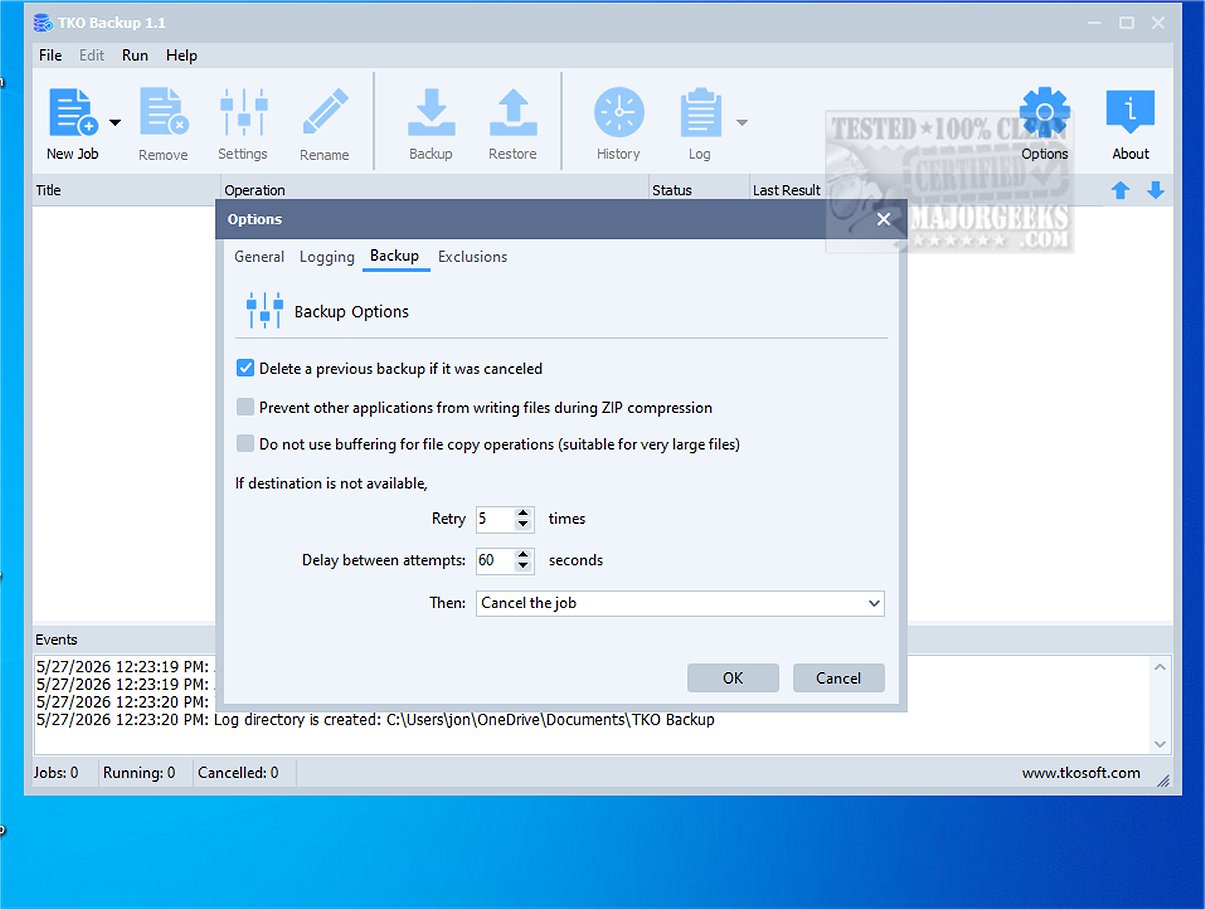Image resolution: width=1205 pixels, height=910 pixels.
Task: Open the Settings toolbar icon
Action: [x=243, y=112]
